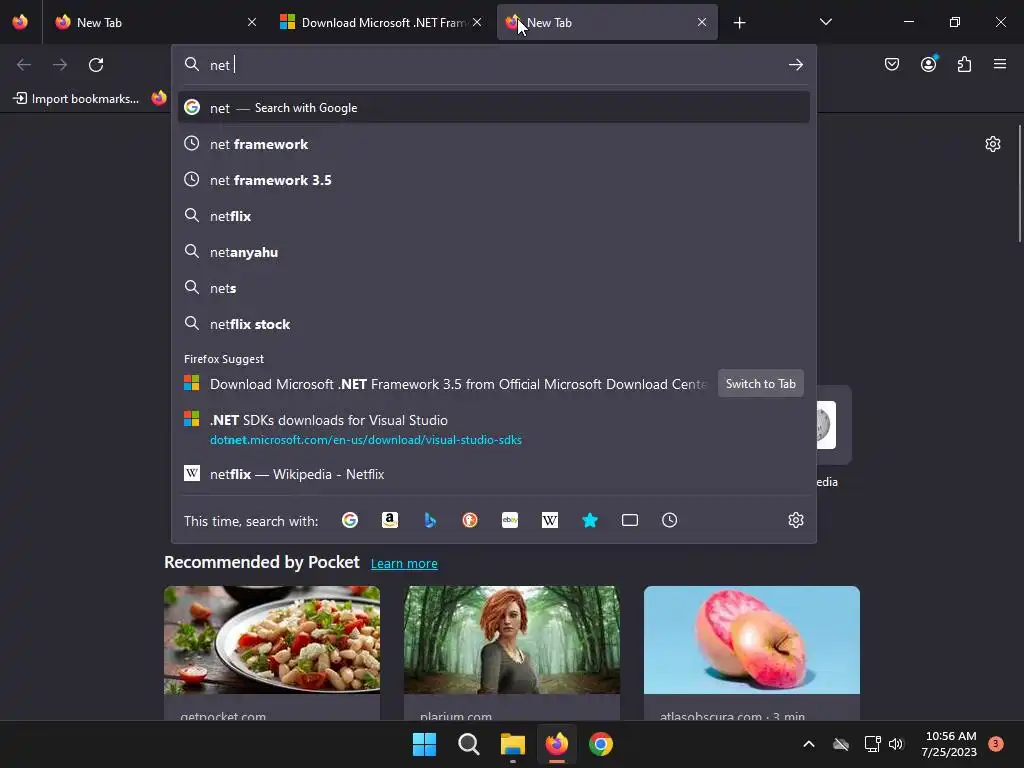Viewport: 1024px width, 768px height.
Task: Search this time with Google icon
Action: click(x=350, y=520)
